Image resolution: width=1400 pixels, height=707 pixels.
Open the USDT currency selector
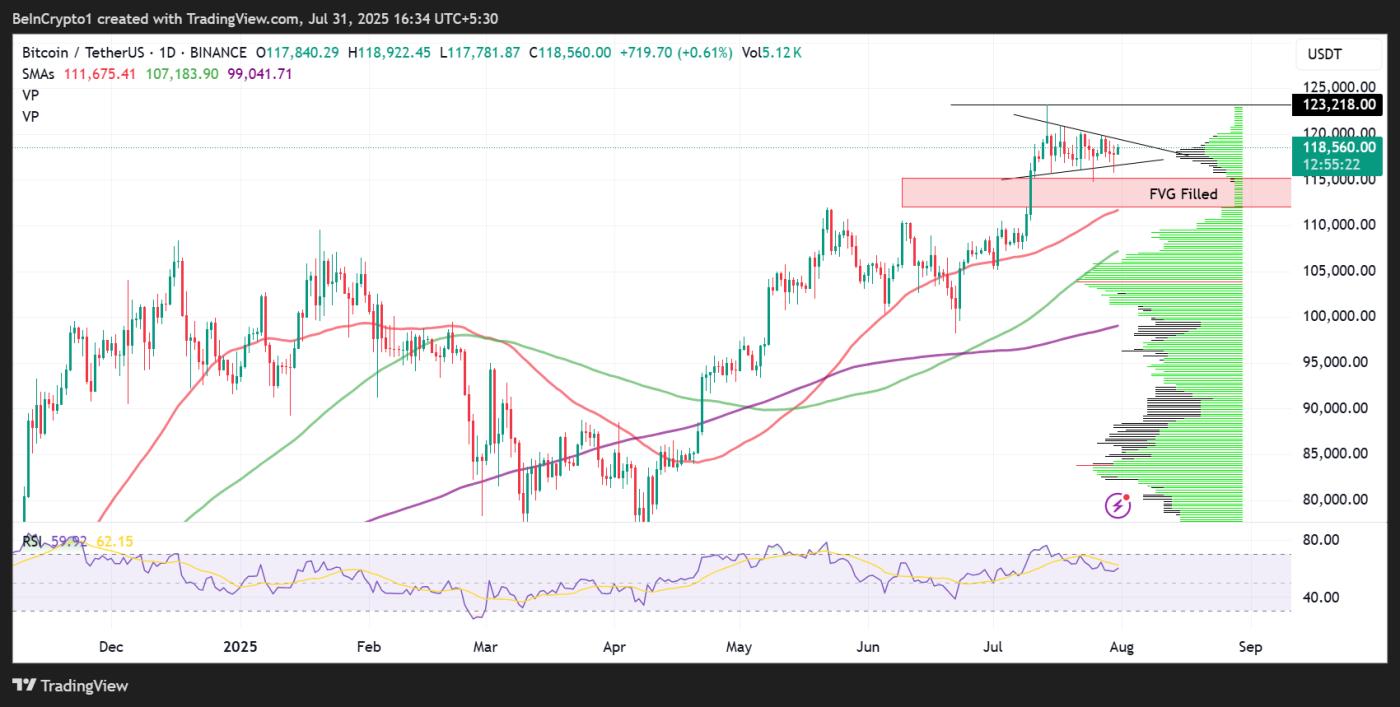pyautogui.click(x=1328, y=53)
